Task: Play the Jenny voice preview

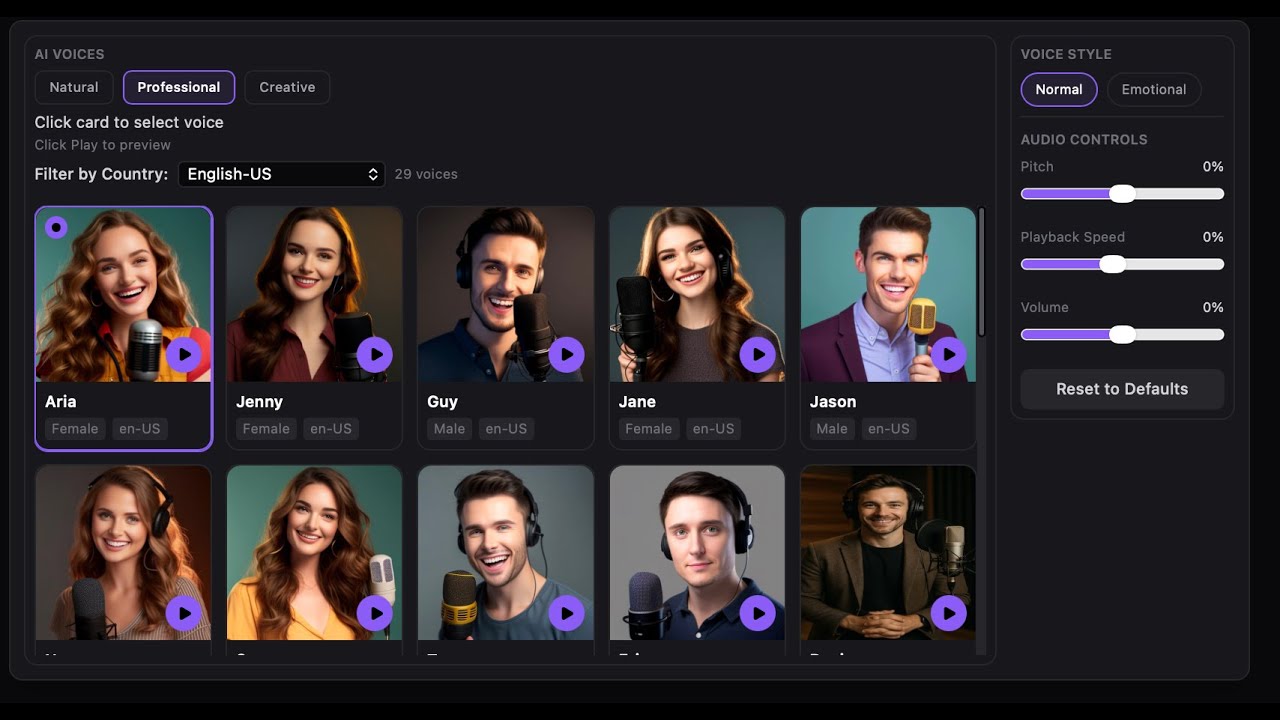Action: point(375,354)
